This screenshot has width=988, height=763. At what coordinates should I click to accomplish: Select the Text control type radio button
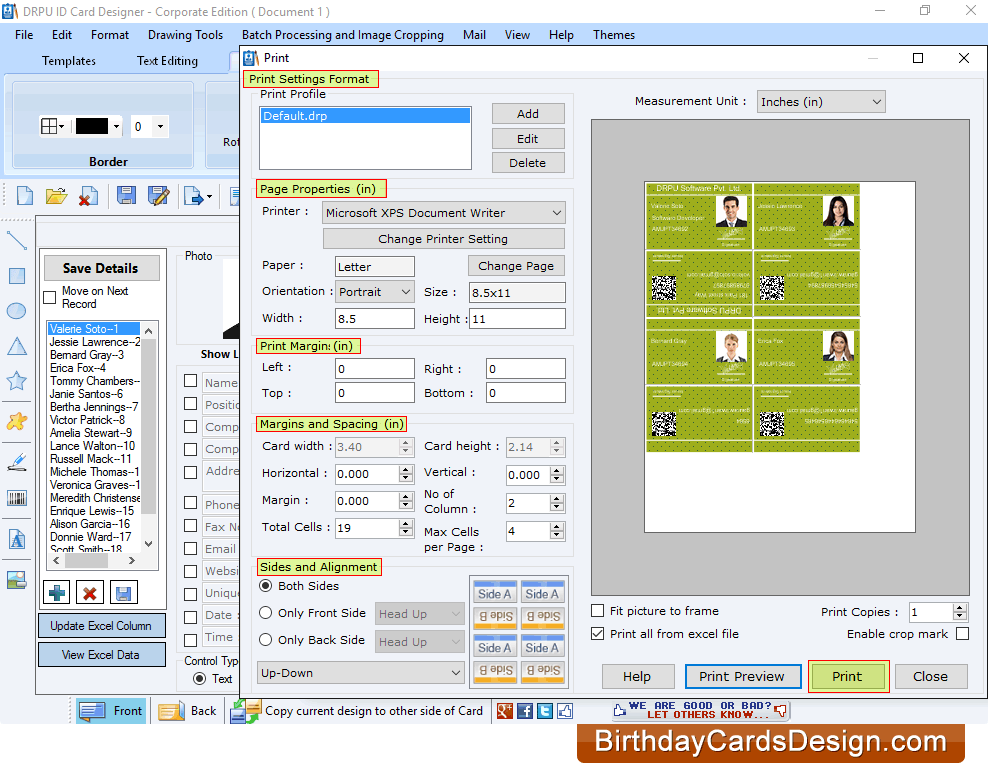(x=200, y=679)
